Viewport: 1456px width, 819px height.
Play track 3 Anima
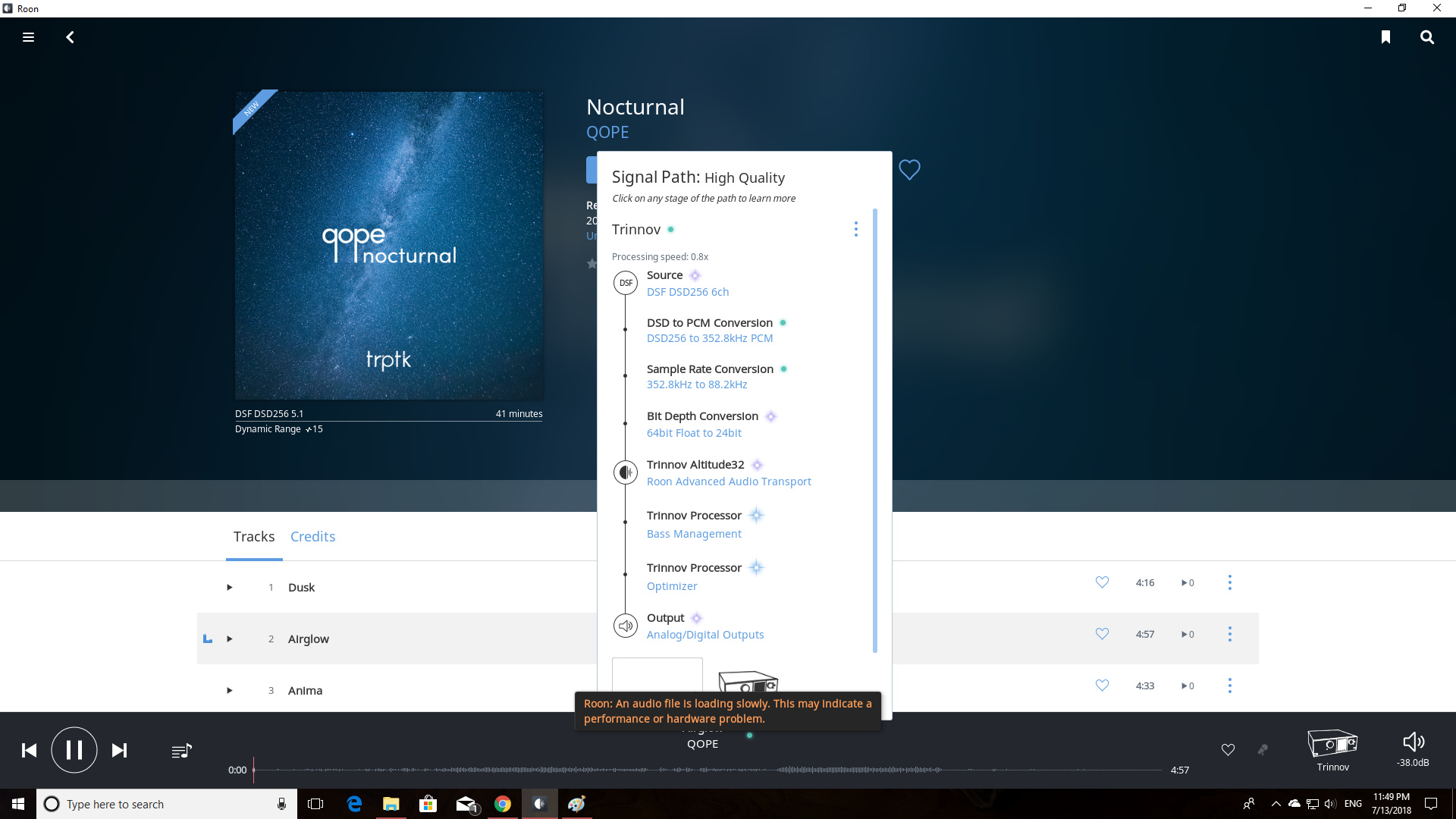(229, 690)
